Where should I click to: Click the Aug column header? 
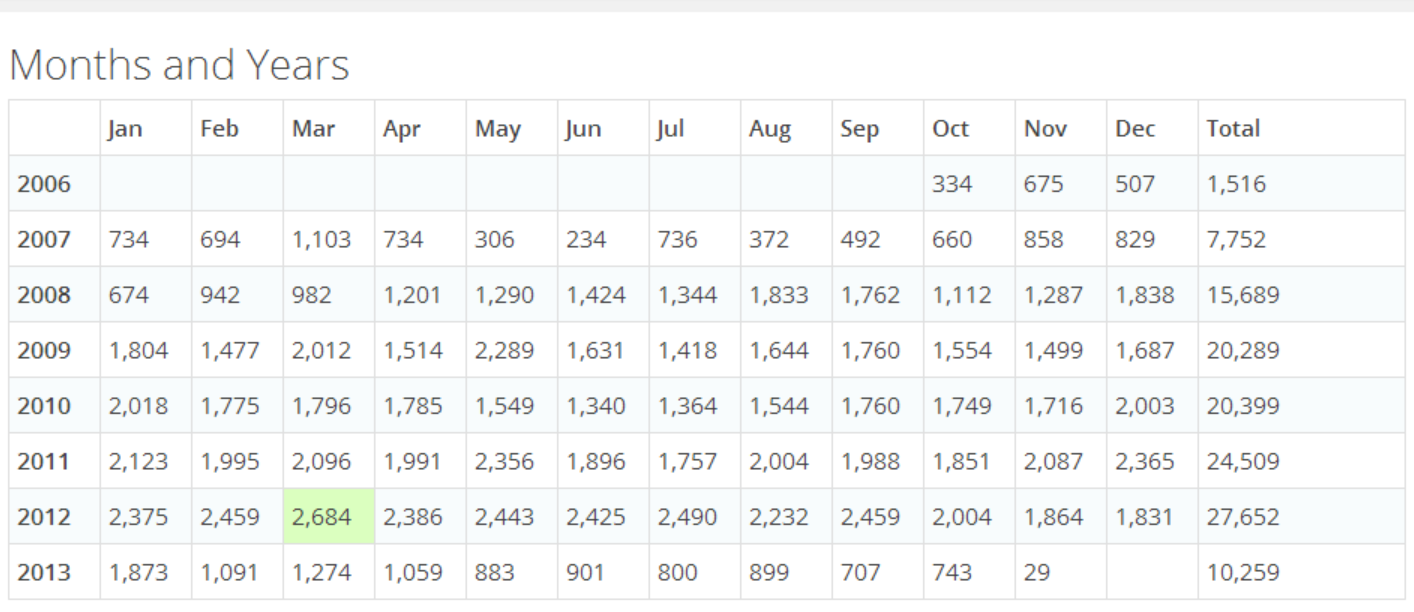pos(769,129)
